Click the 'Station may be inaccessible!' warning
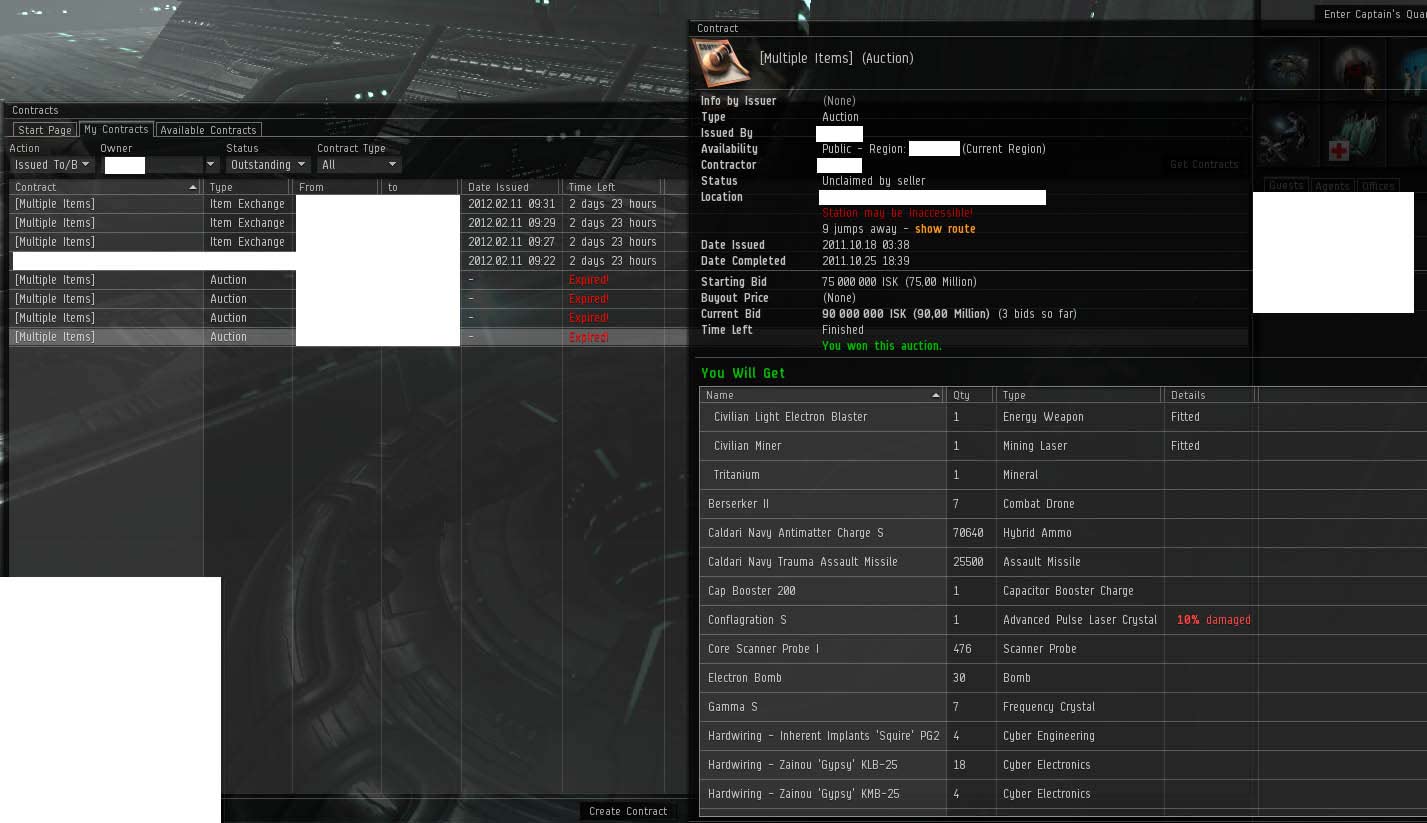This screenshot has width=1427, height=823. pos(897,213)
